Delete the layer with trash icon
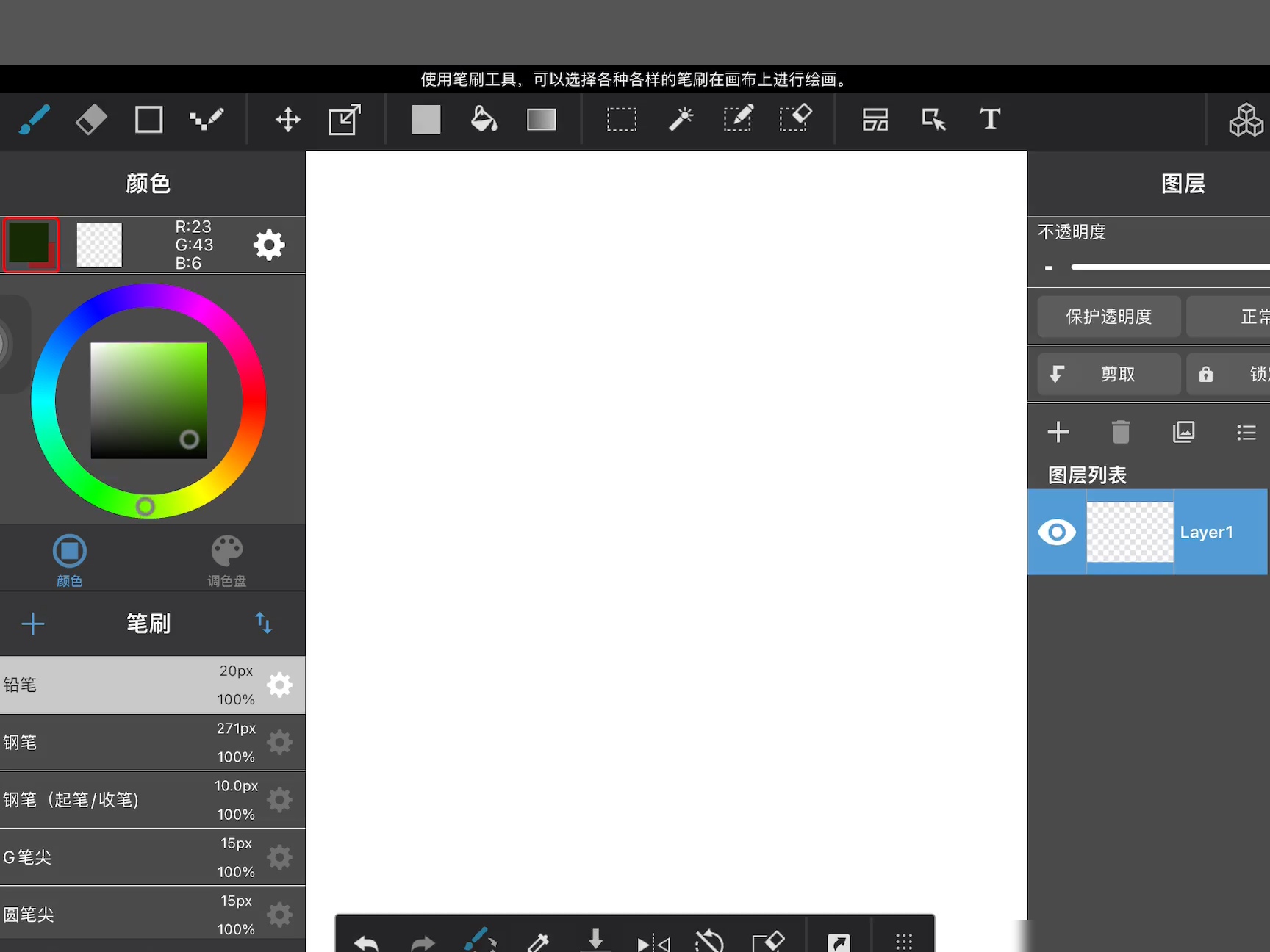The image size is (1270, 952). coord(1121,432)
